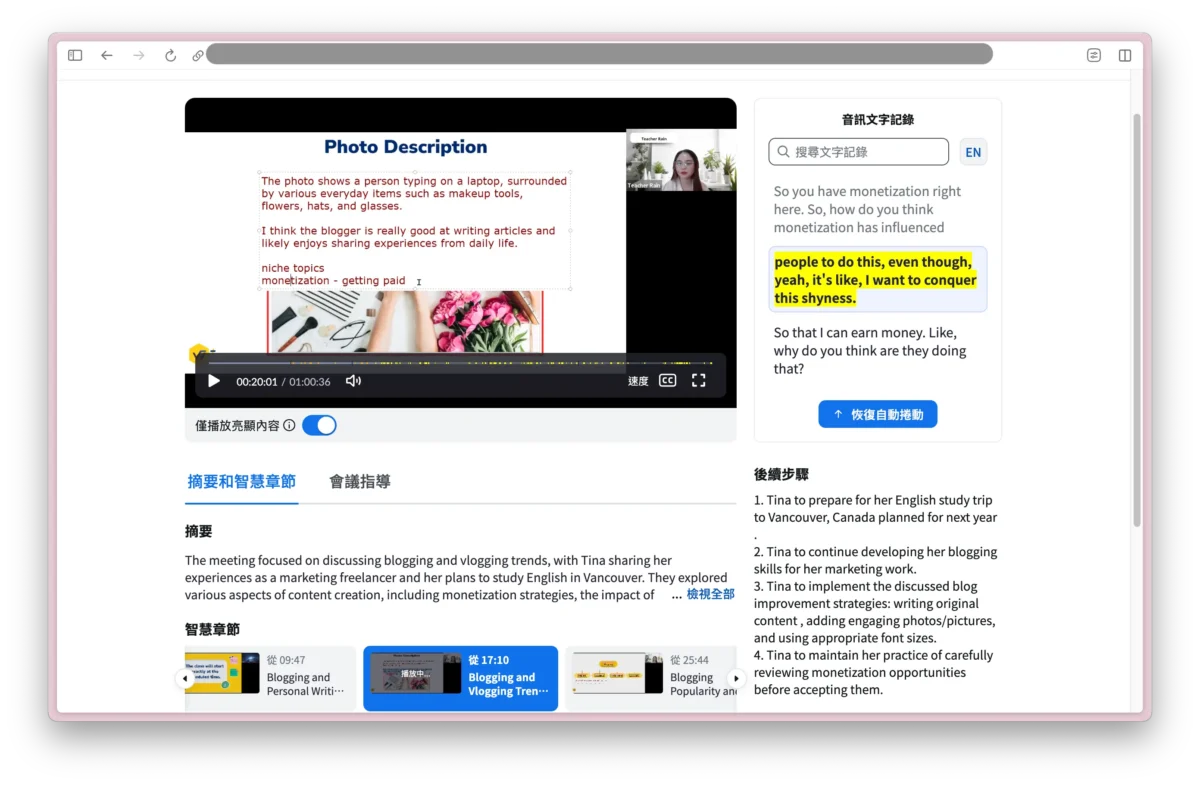1200x785 pixels.
Task: Toggle the browser sidebar panel icon
Action: pos(75,55)
